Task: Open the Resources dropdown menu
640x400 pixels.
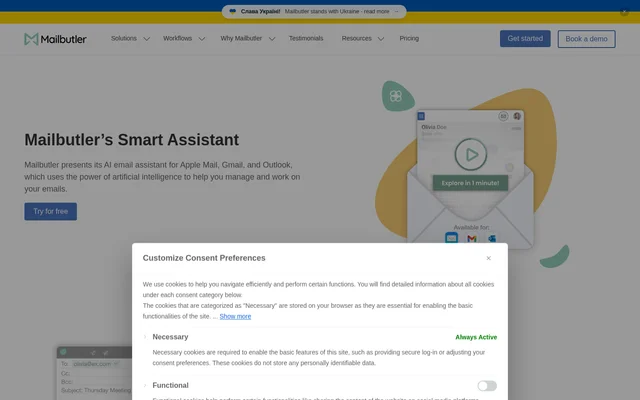Action: [362, 38]
